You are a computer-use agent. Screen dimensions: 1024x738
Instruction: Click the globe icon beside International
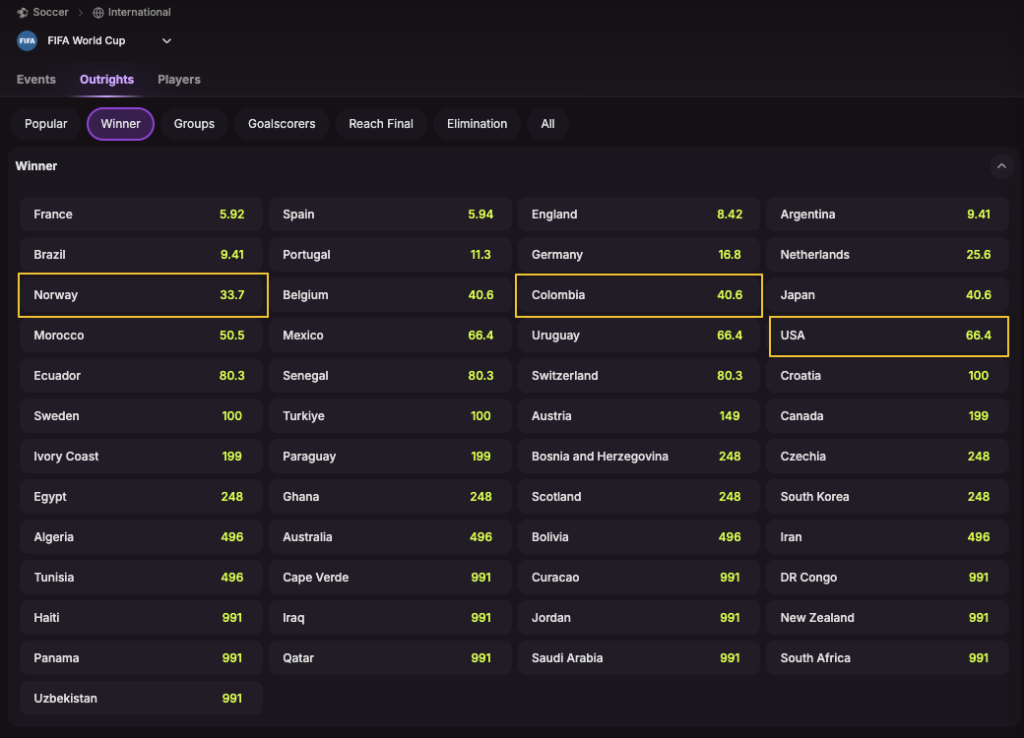click(98, 13)
